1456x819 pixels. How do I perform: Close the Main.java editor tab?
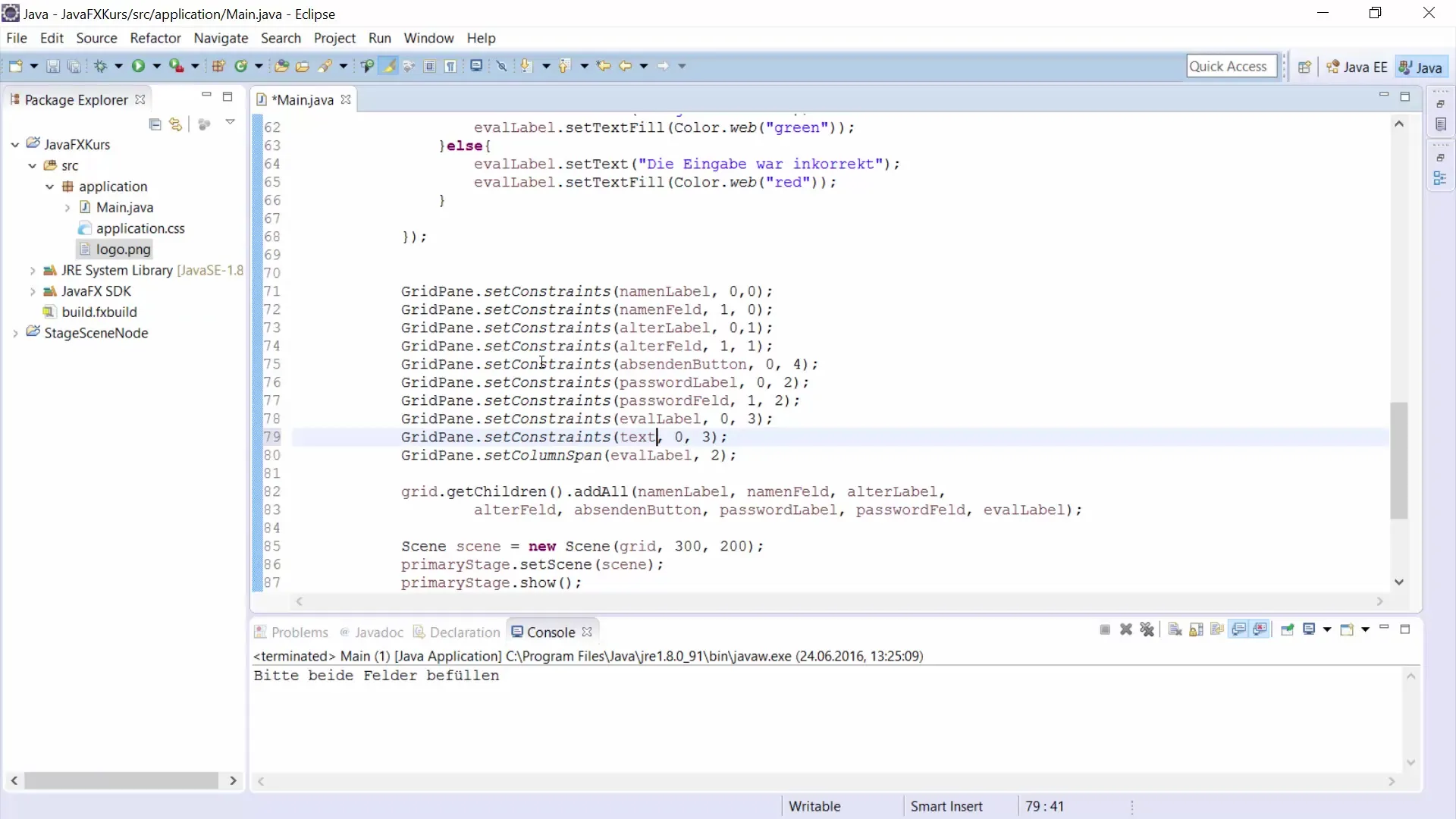pyautogui.click(x=346, y=100)
